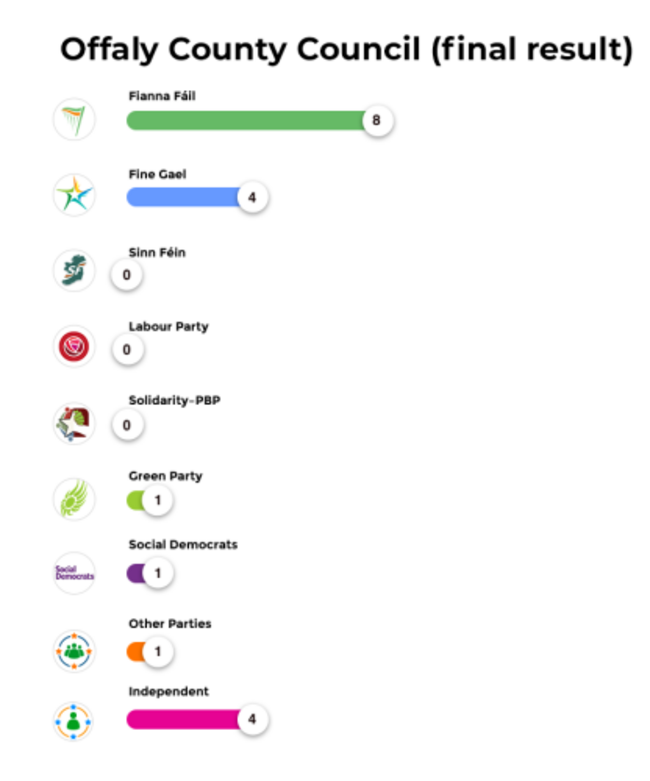Click the Fine Gael star logo
Viewport: 650px width, 781px height.
pos(74,196)
